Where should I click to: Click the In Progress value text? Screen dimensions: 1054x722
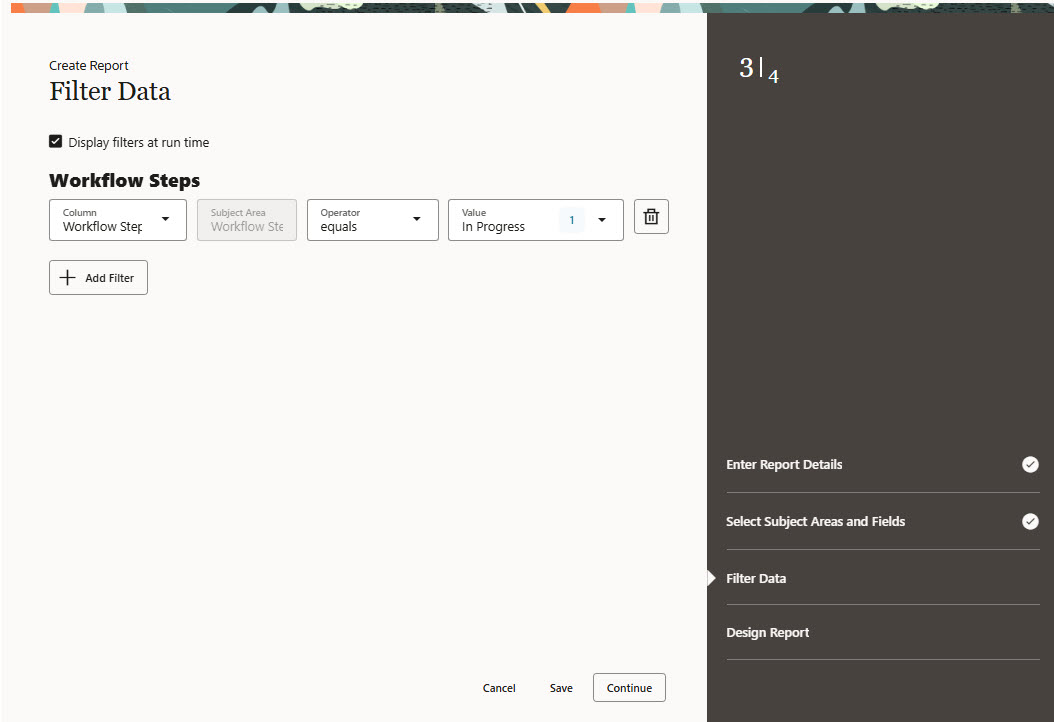(x=493, y=227)
